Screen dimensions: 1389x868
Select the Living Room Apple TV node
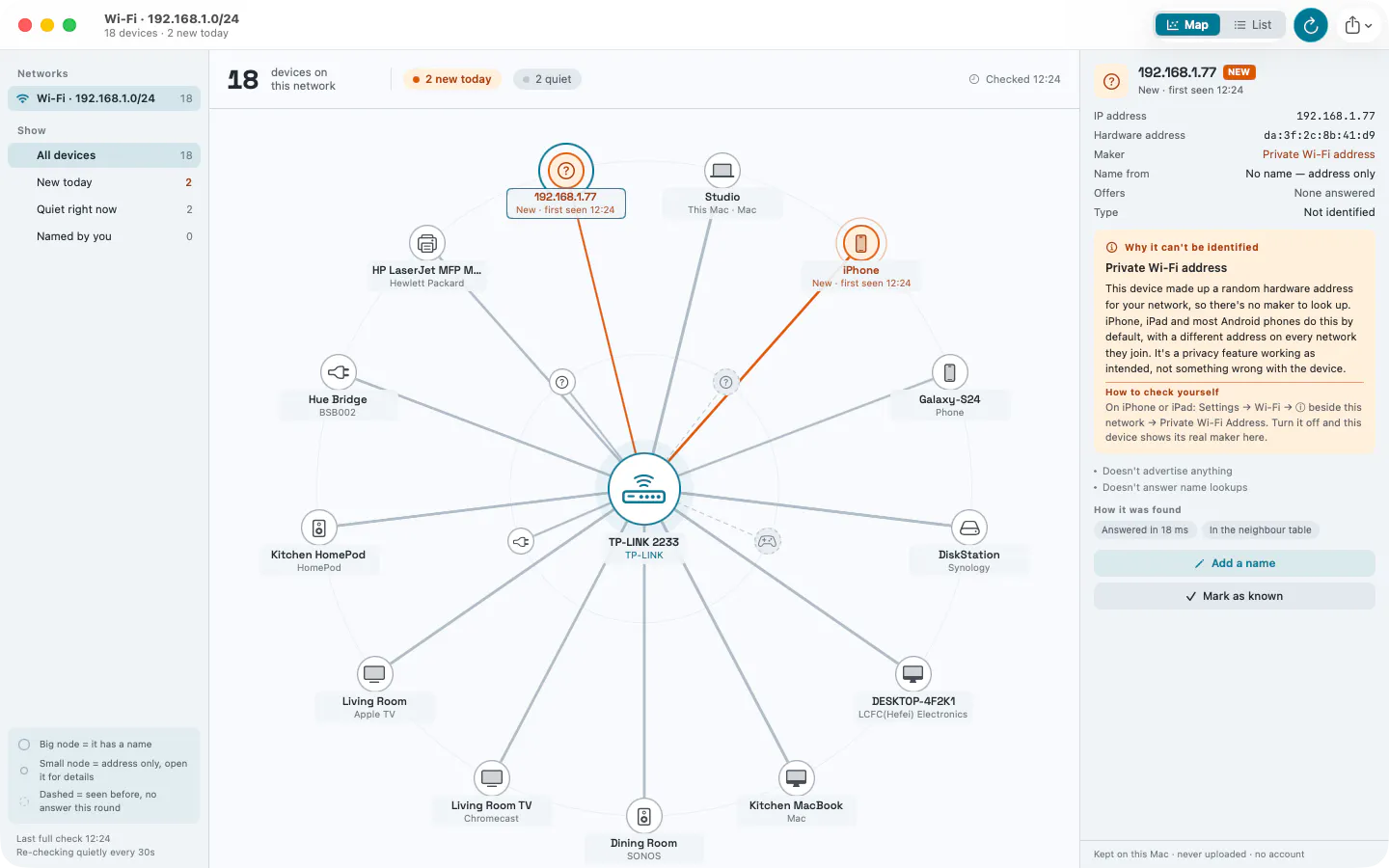[375, 674]
